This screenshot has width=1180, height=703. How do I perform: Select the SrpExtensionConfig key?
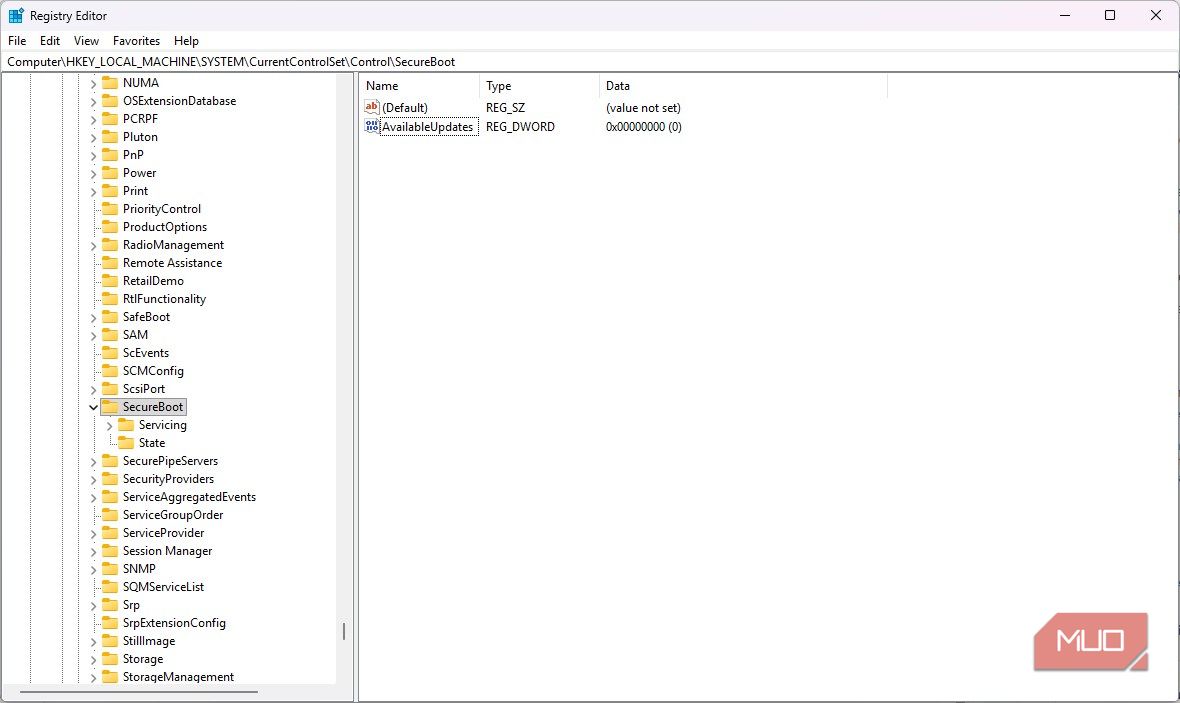[x=174, y=623]
